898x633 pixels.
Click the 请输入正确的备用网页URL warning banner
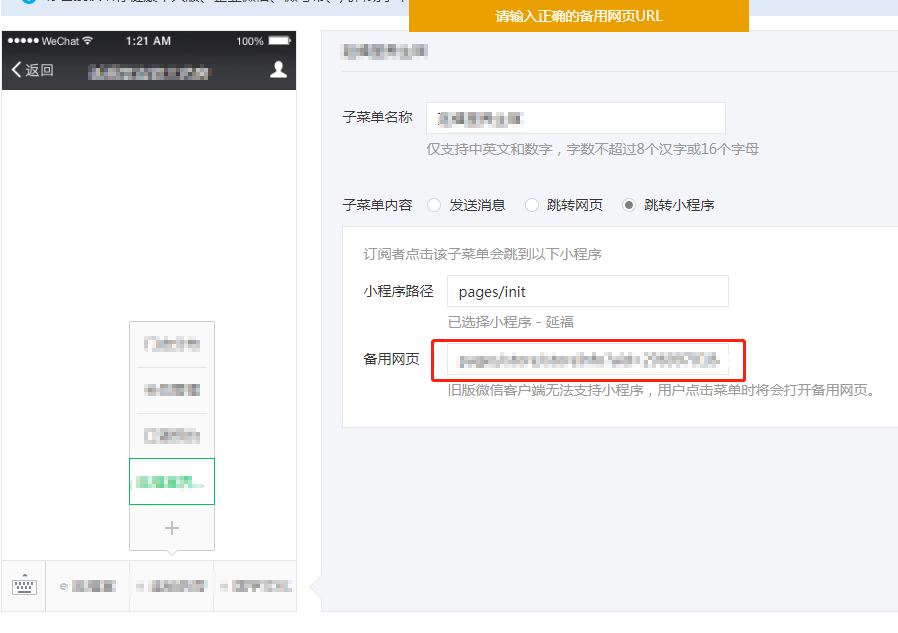(x=578, y=15)
